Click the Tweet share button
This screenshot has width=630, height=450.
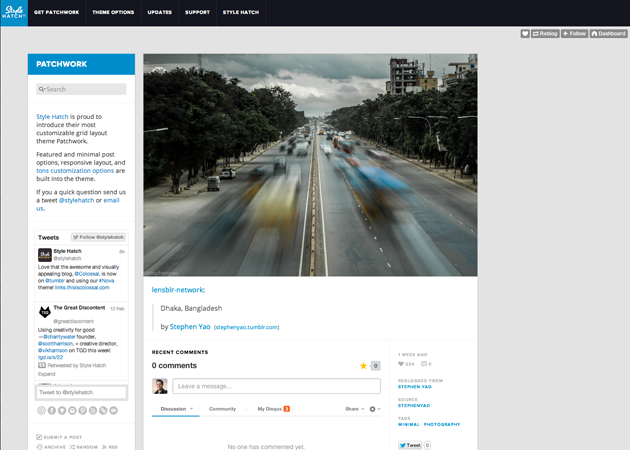point(410,445)
